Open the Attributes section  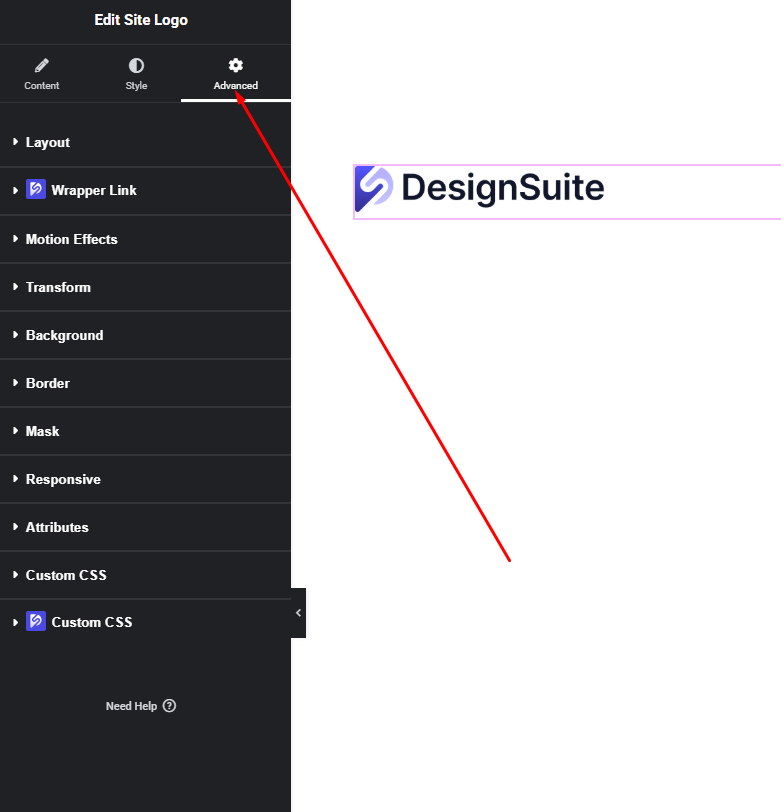point(57,527)
